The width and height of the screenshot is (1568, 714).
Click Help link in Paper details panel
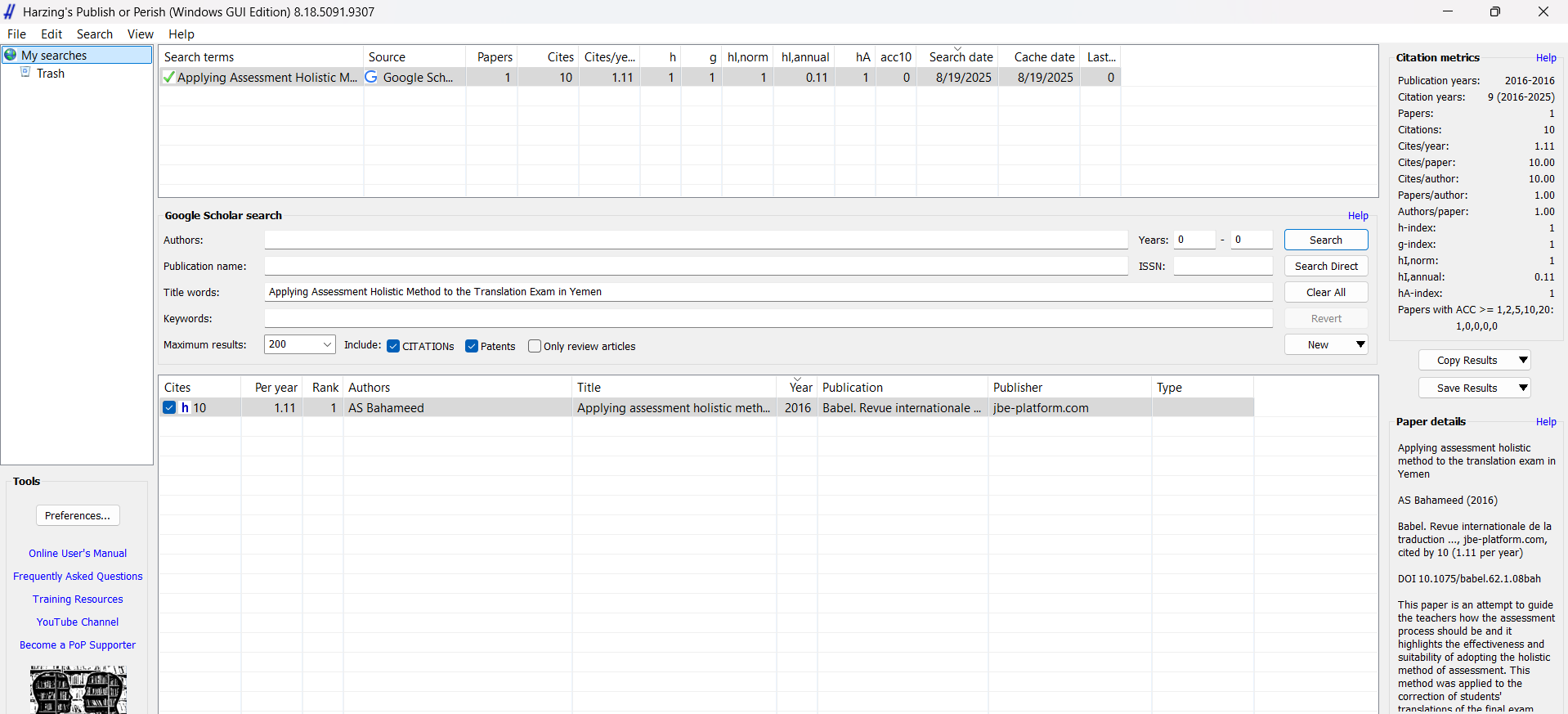[1546, 422]
